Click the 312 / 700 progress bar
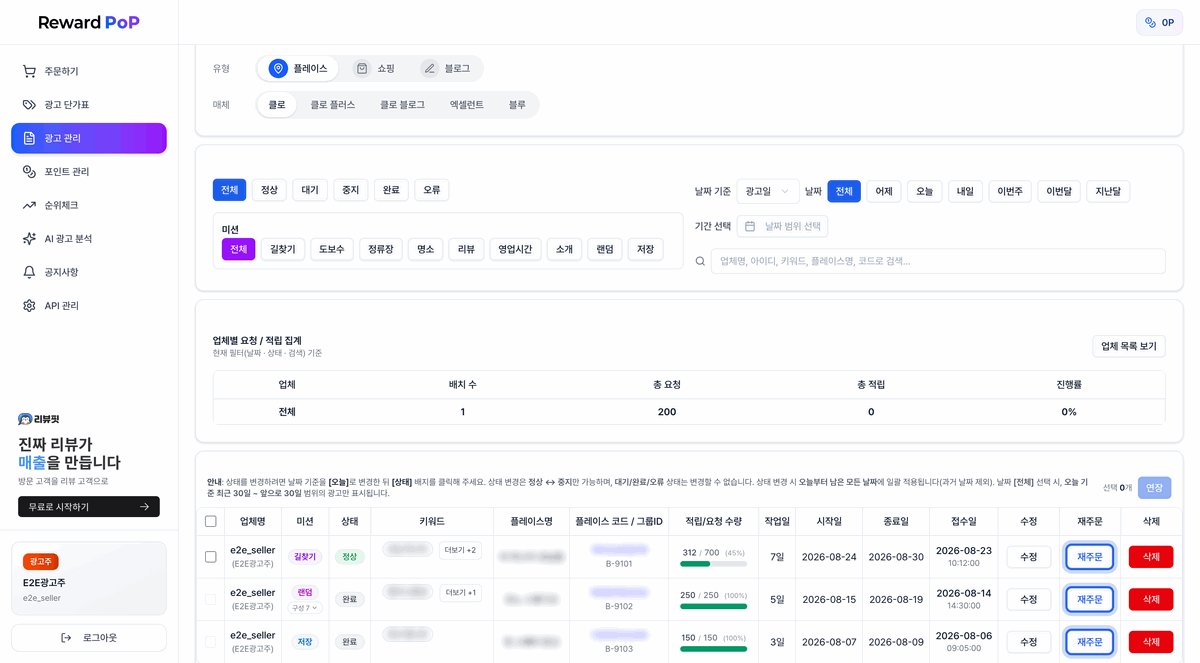 (x=714, y=564)
